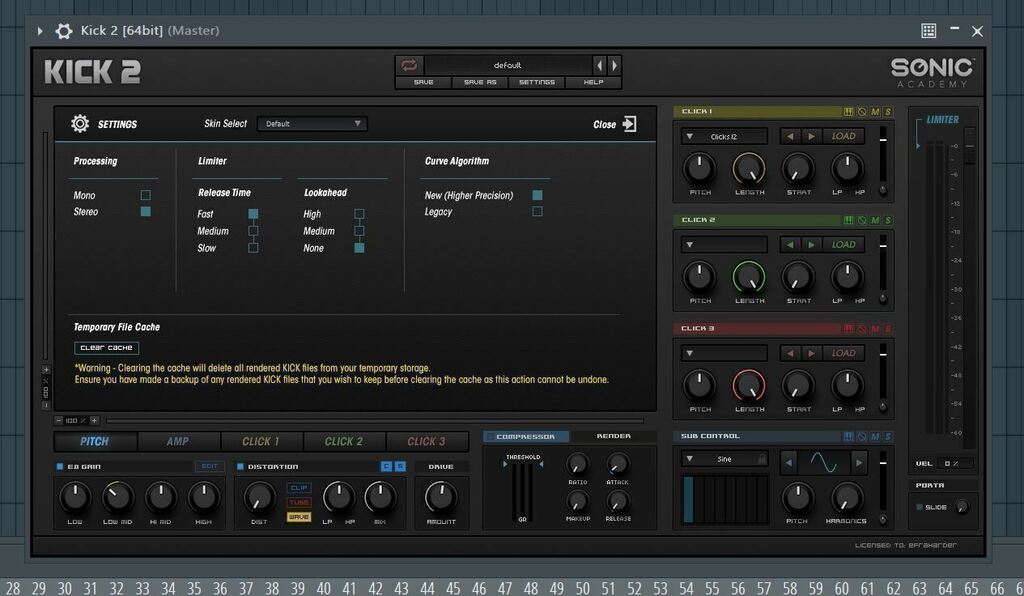Toggle New (Higher Precision) checkbox
Image resolution: width=1024 pixels, height=596 pixels.
click(537, 195)
